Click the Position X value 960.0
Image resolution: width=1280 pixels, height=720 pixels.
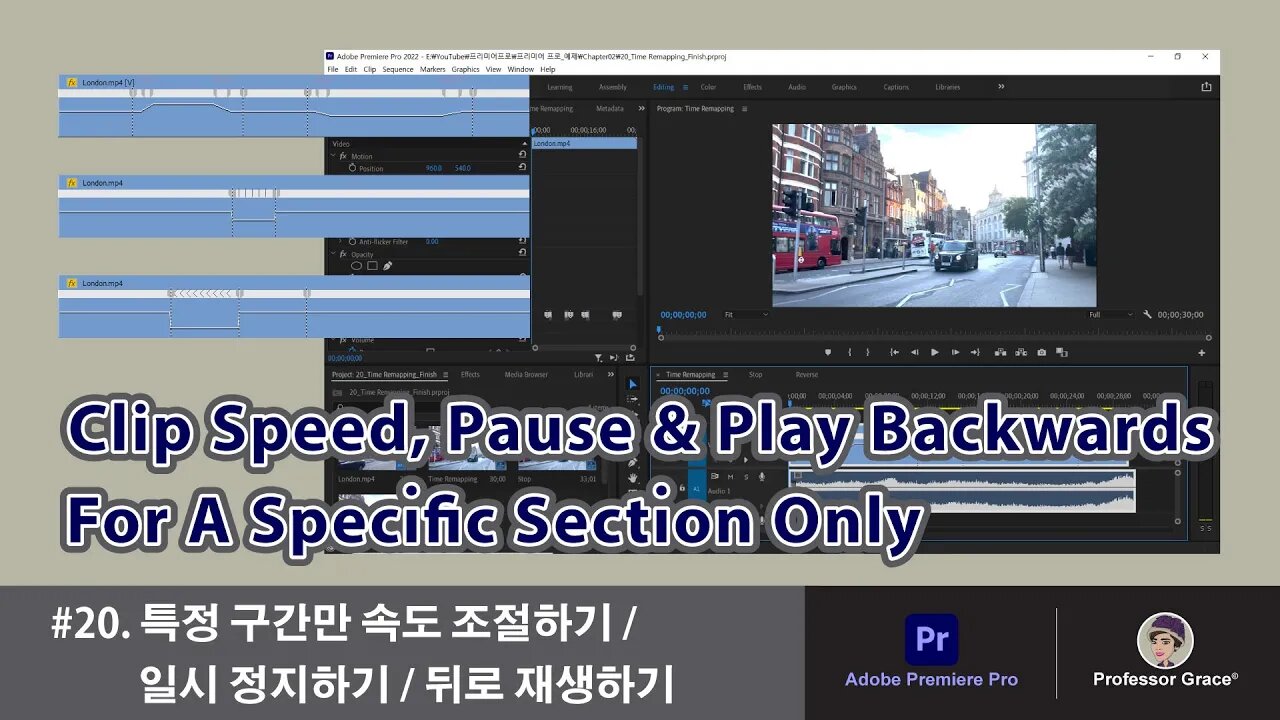pyautogui.click(x=434, y=168)
